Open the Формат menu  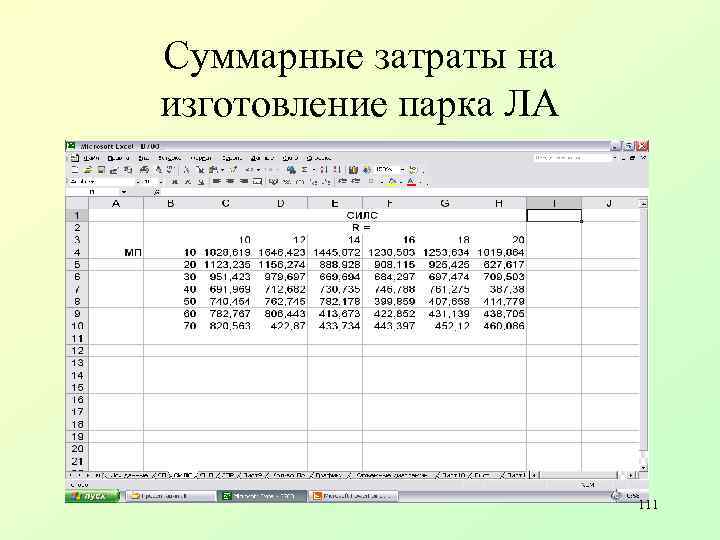pos(201,158)
